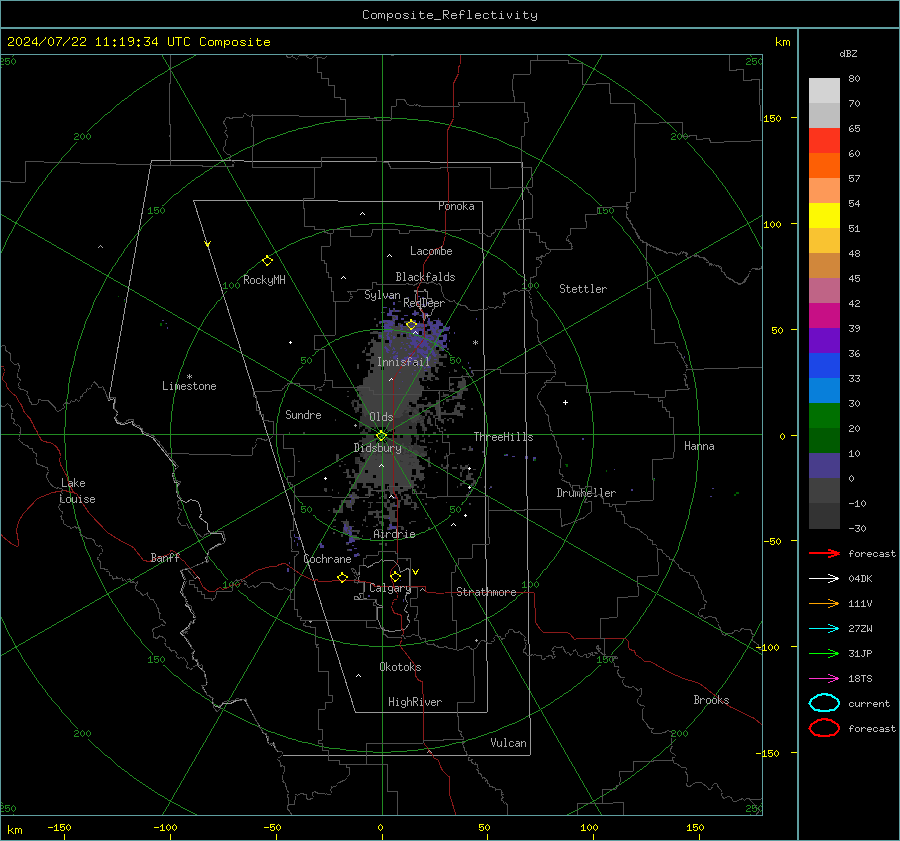Click the Strathmore city label

[x=486, y=592]
